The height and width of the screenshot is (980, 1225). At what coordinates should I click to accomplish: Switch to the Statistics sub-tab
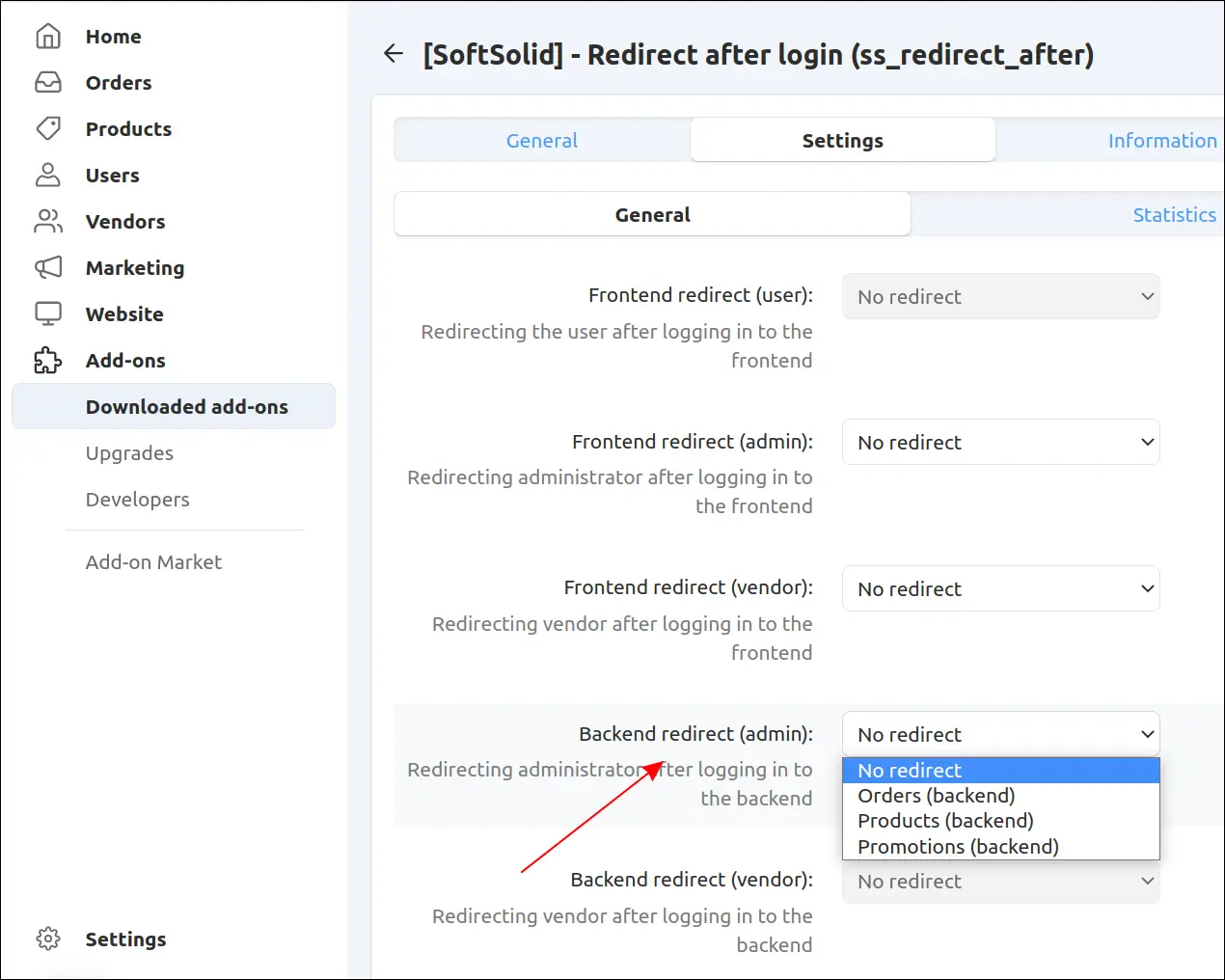pyautogui.click(x=1174, y=215)
